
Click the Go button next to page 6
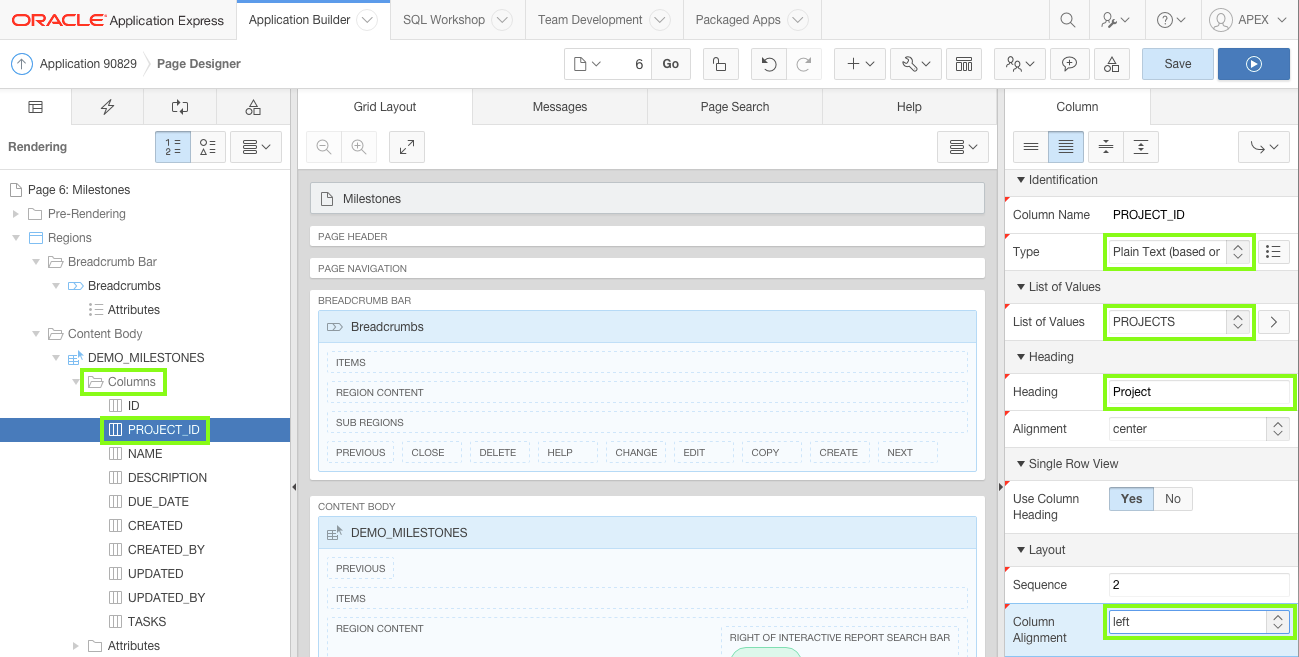(x=670, y=63)
